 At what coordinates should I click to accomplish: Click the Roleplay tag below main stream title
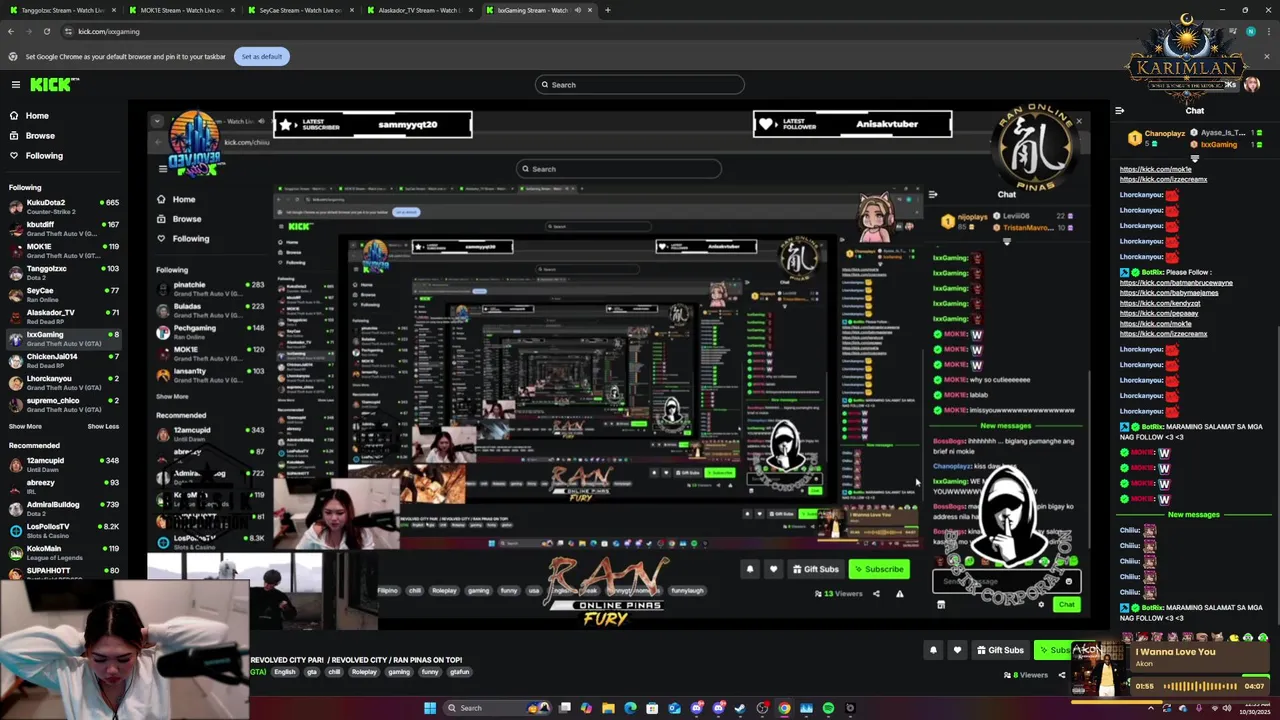[364, 672]
